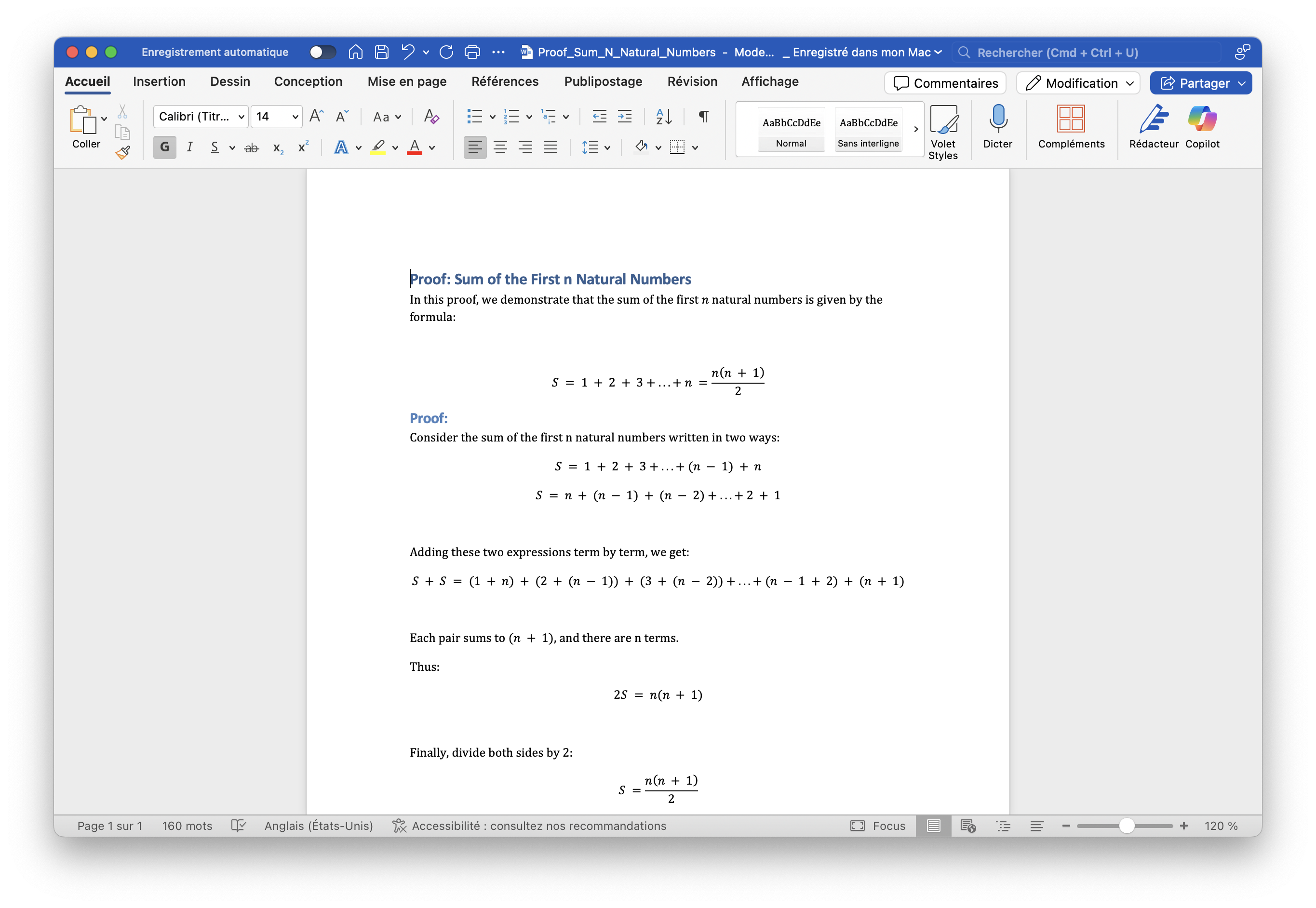Open the Mise en page tab
1316x908 pixels.
pyautogui.click(x=407, y=81)
